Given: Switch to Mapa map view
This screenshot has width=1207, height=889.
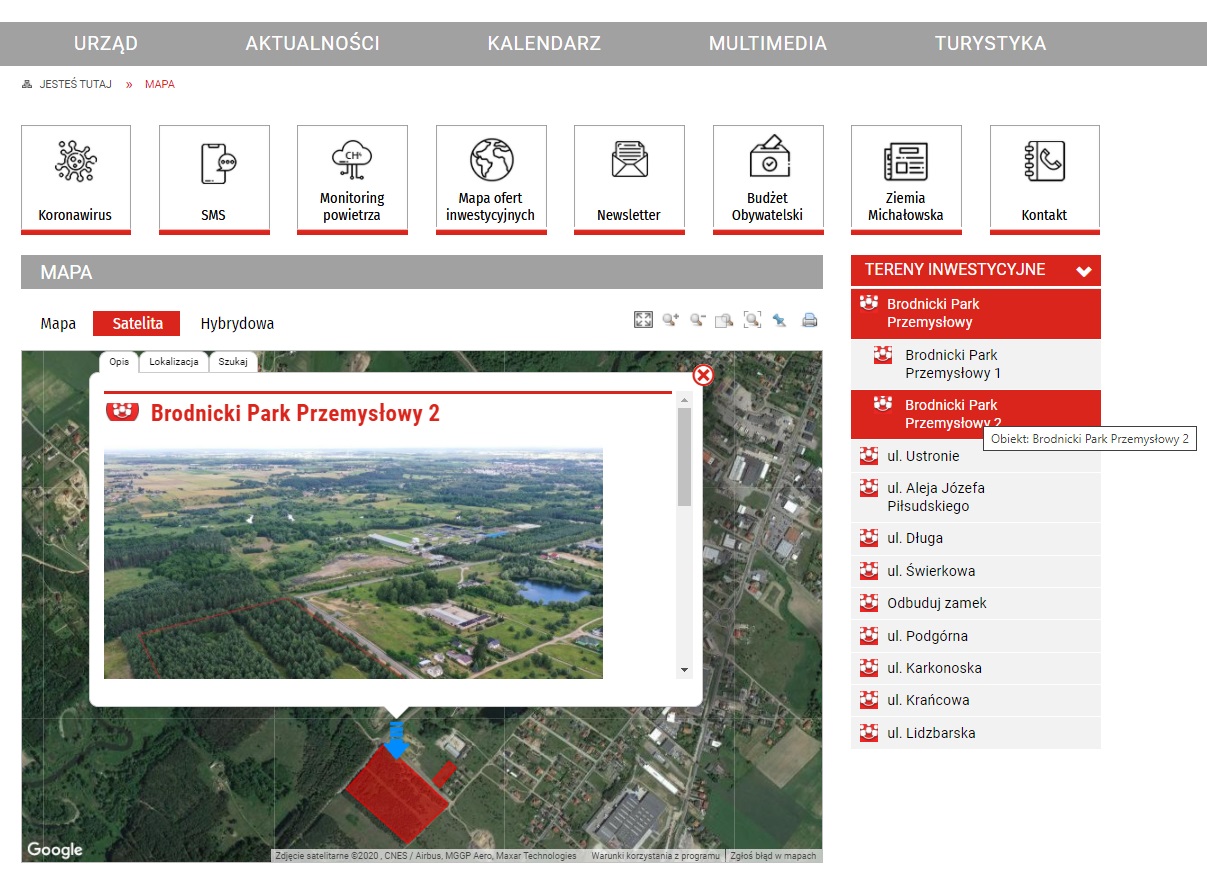Looking at the screenshot, I should tap(58, 324).
